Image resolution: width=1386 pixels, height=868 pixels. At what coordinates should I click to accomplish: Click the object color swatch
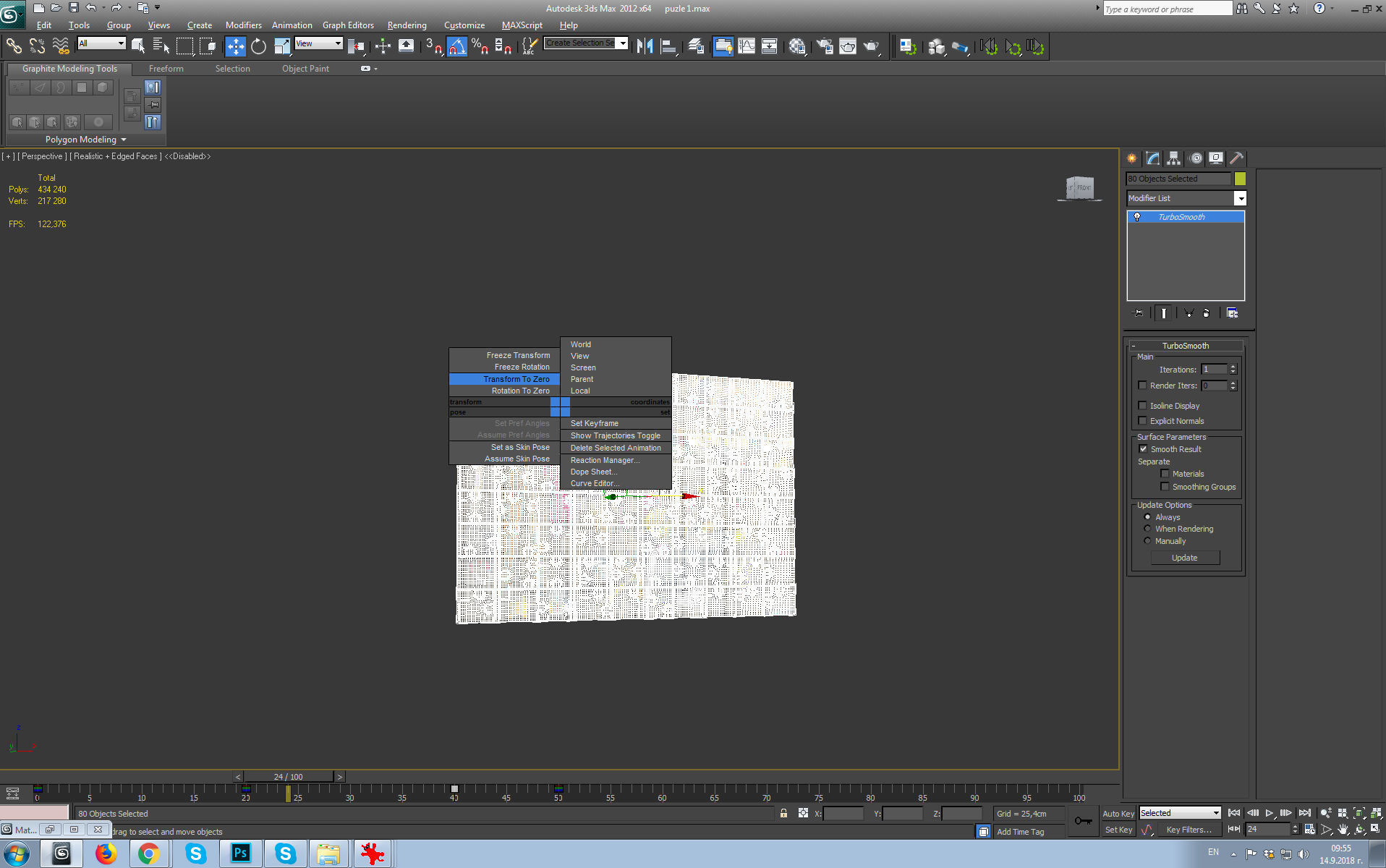click(1240, 179)
